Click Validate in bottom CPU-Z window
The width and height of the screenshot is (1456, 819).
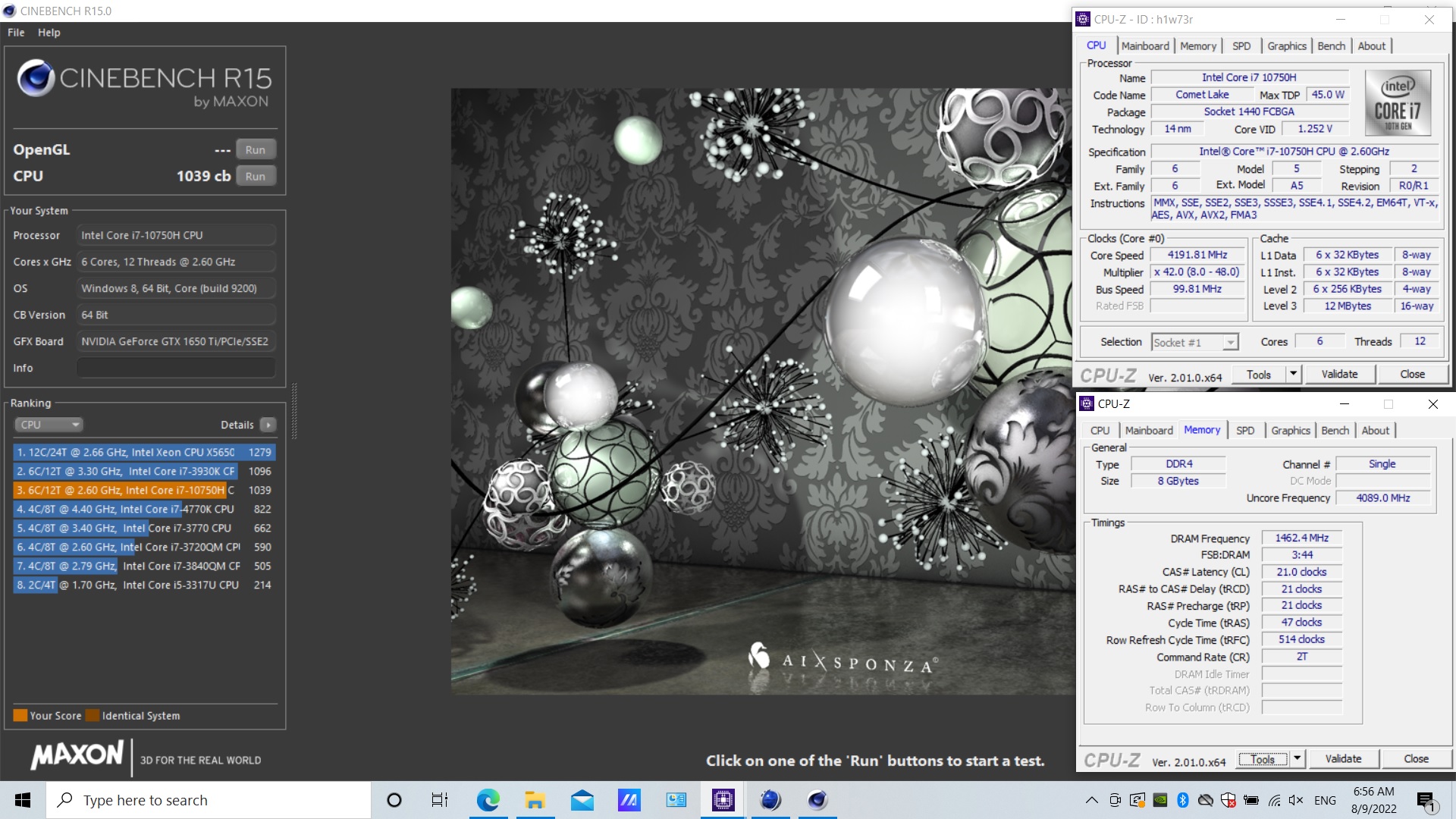pos(1343,759)
